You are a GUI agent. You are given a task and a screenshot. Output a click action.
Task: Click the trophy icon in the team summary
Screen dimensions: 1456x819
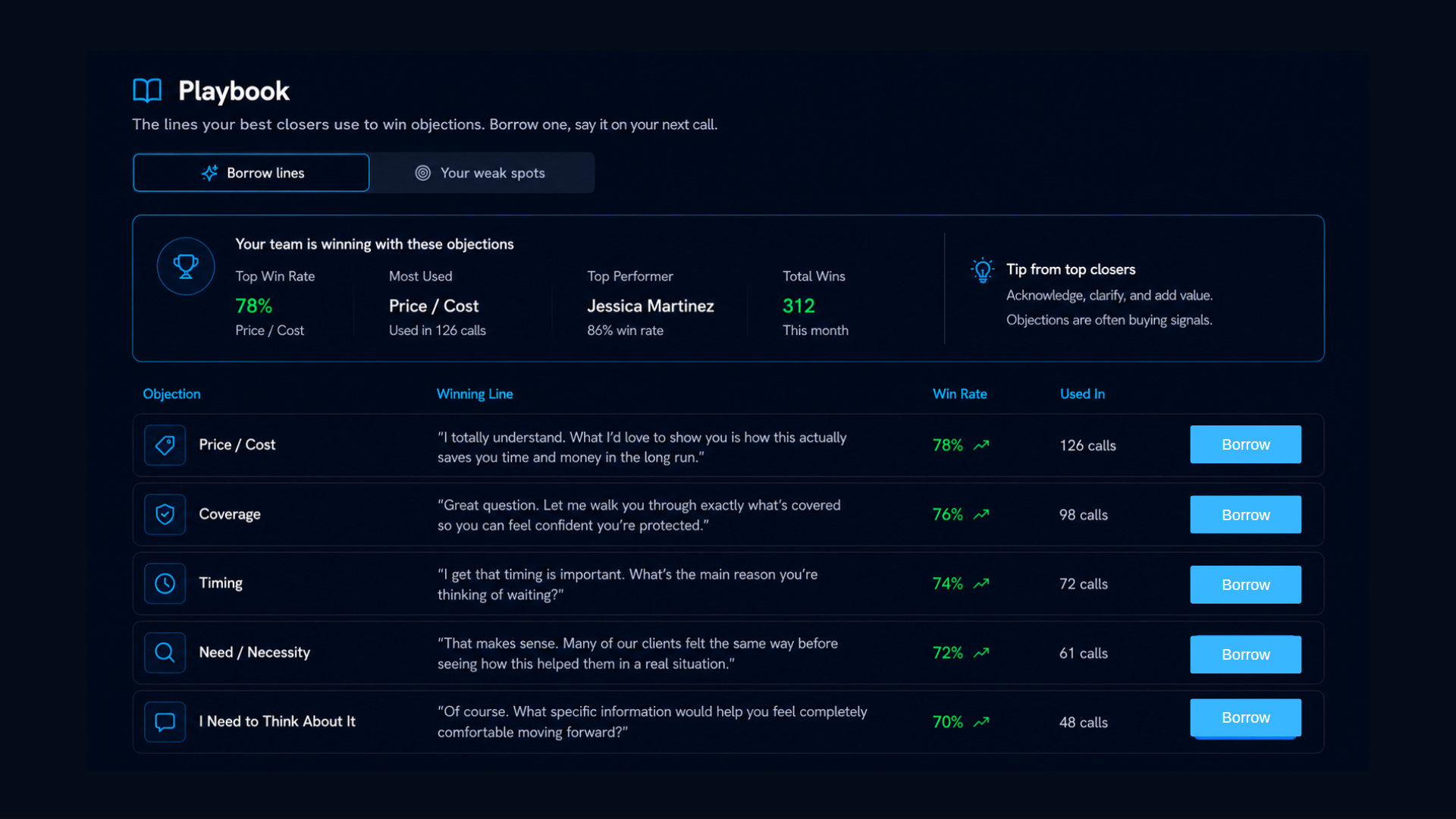tap(186, 266)
